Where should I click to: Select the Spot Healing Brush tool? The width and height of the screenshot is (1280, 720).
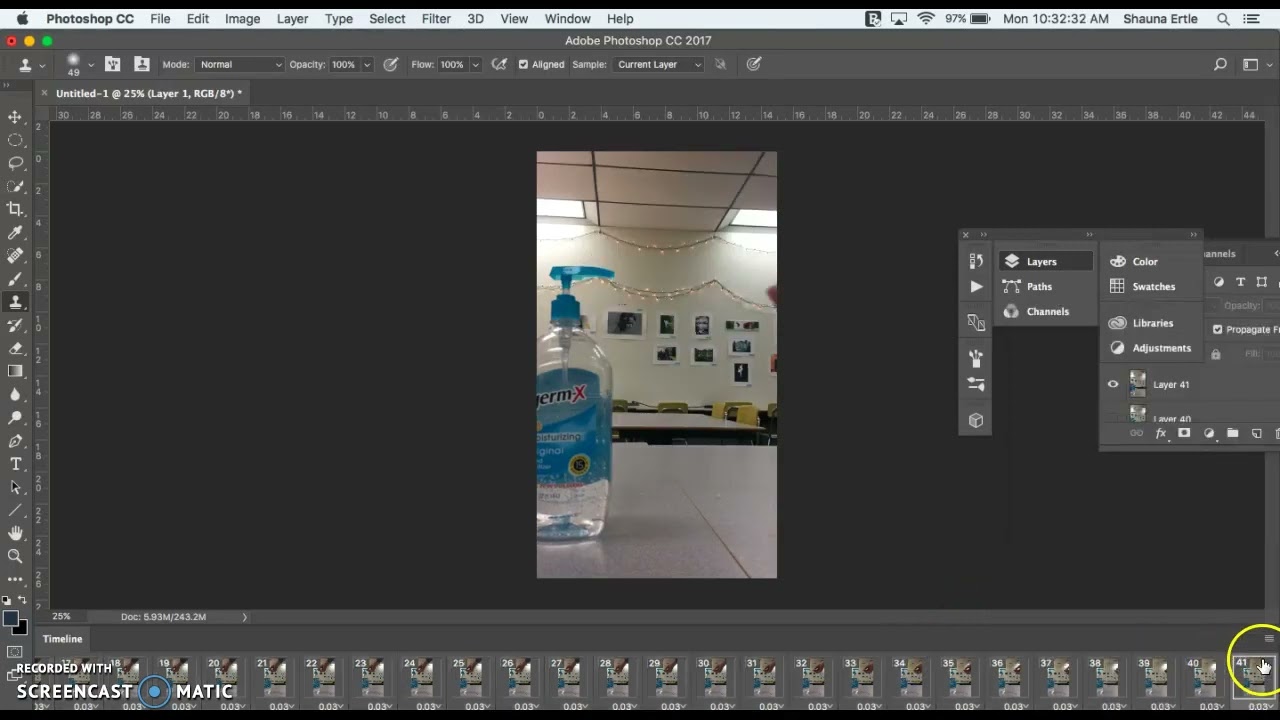pos(15,256)
